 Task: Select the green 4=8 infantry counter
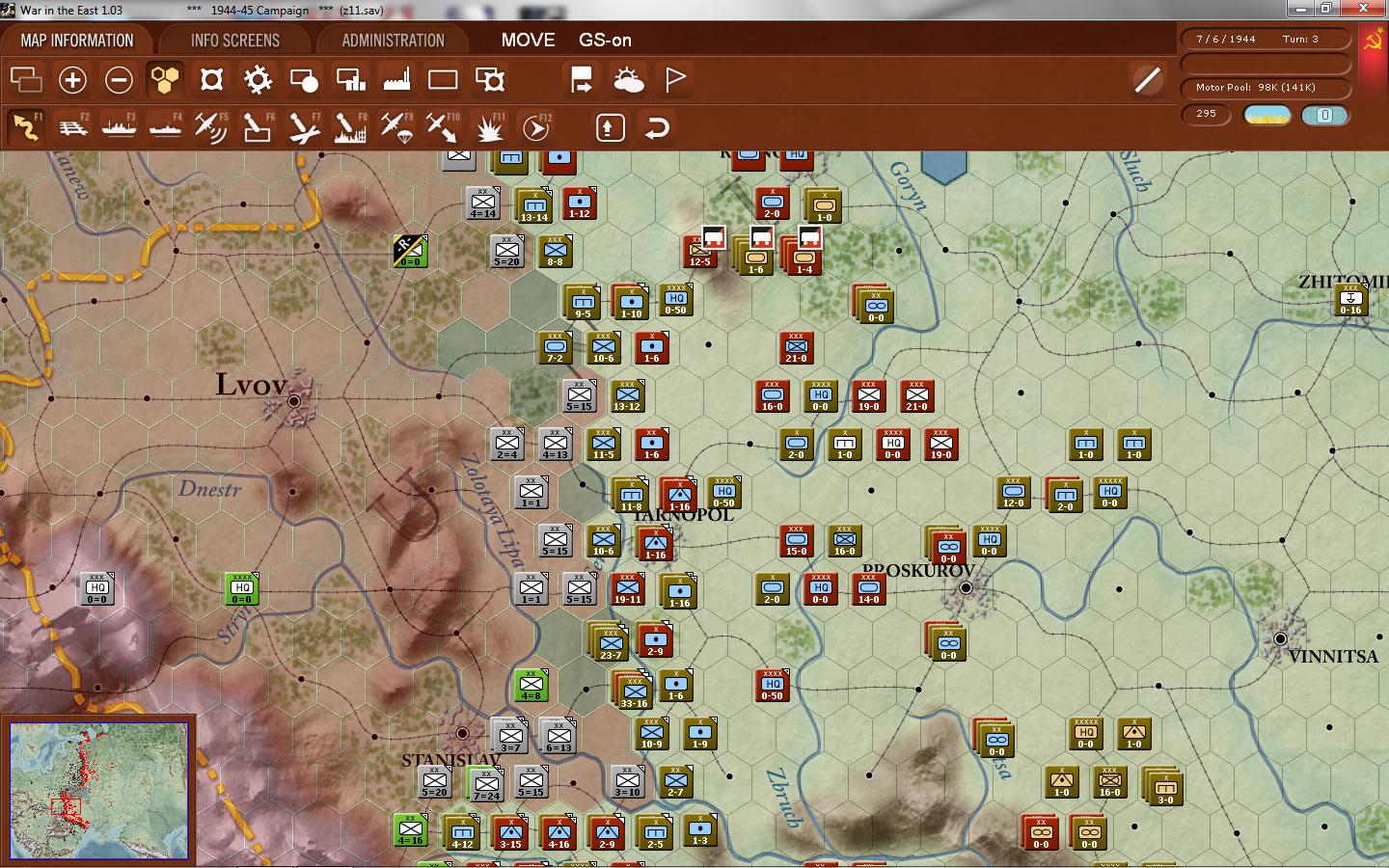[x=531, y=686]
